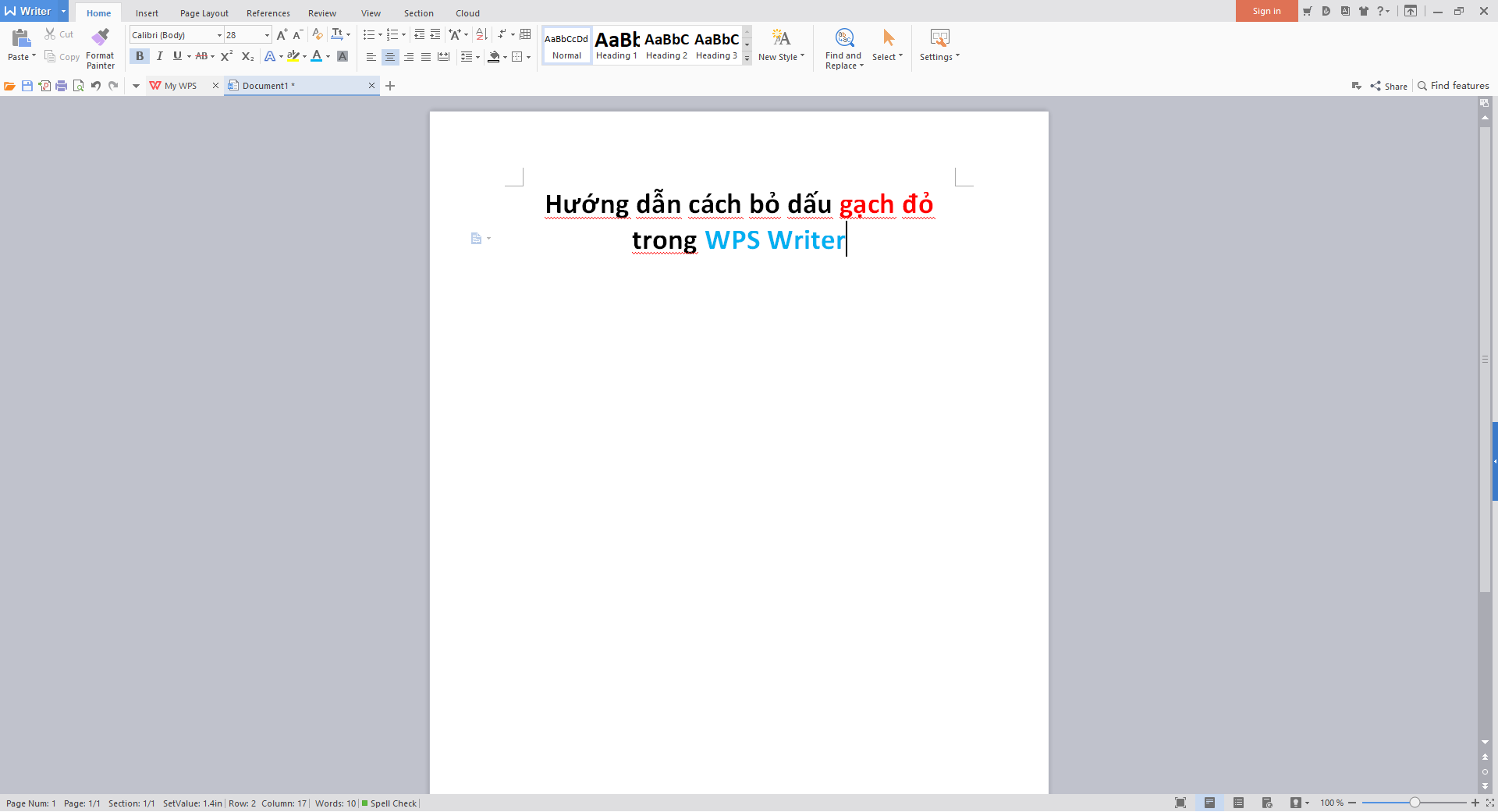Viewport: 1498px width, 812px height.
Task: Click the Paste clipboard icon
Action: pos(21,37)
